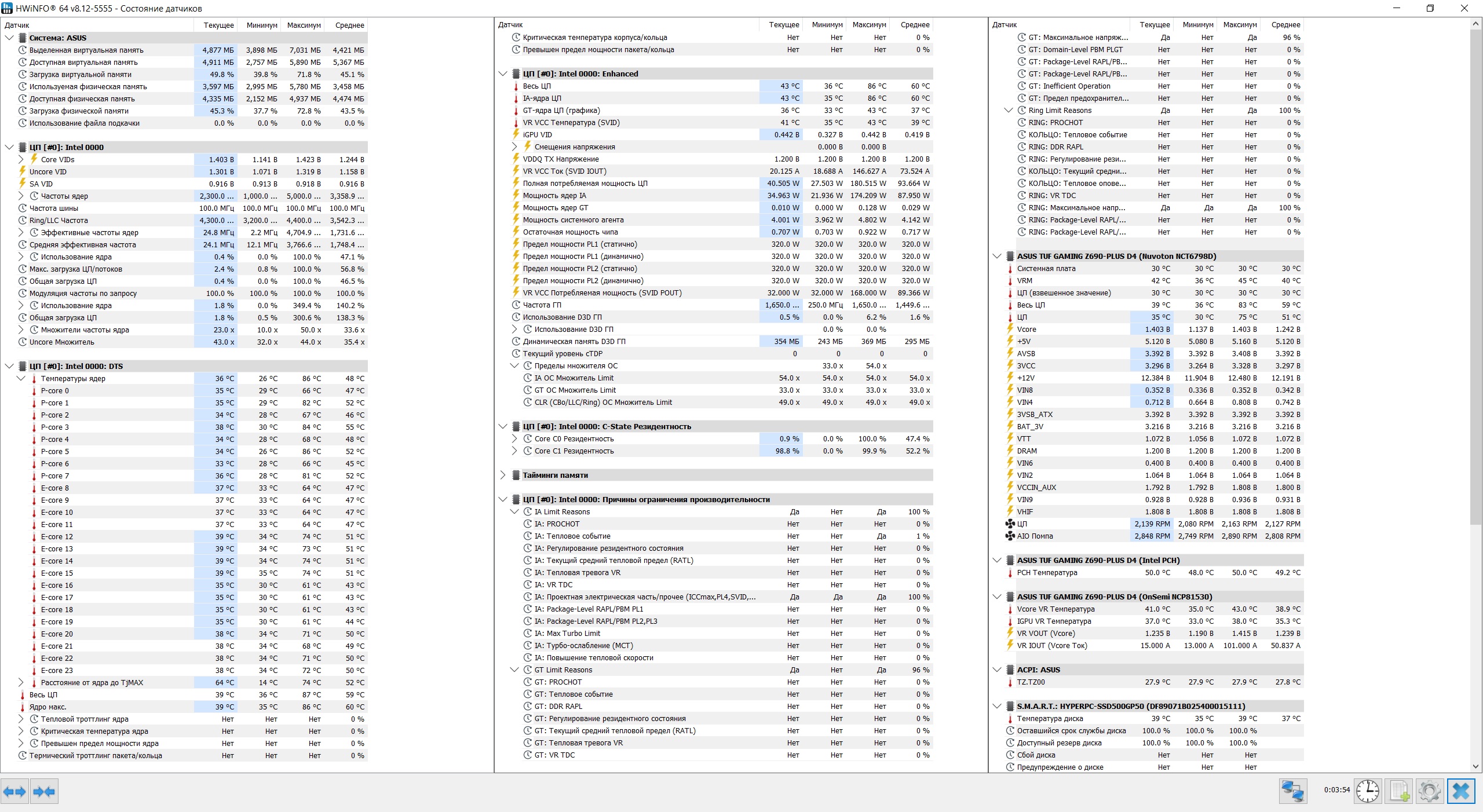The height and width of the screenshot is (812, 1483).
Task: Click the expand panels arrows button
Action: pyautogui.click(x=14, y=791)
